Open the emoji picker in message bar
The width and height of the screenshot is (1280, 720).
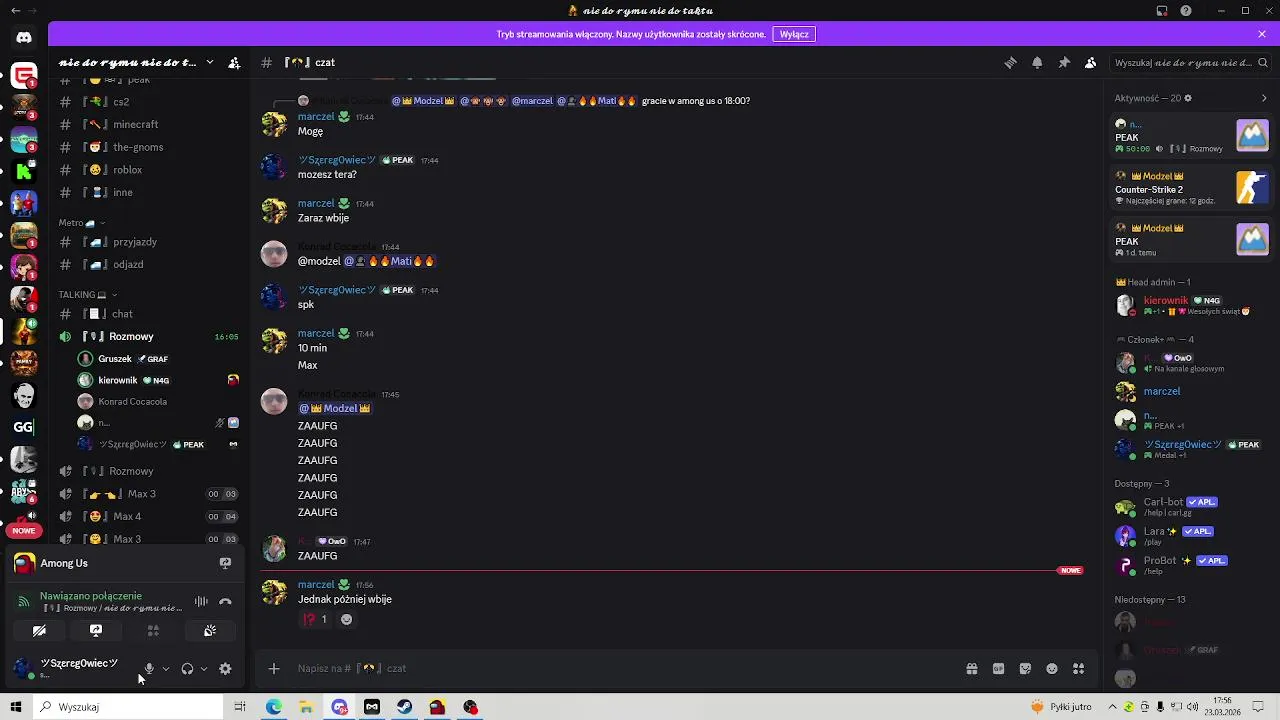1052,669
